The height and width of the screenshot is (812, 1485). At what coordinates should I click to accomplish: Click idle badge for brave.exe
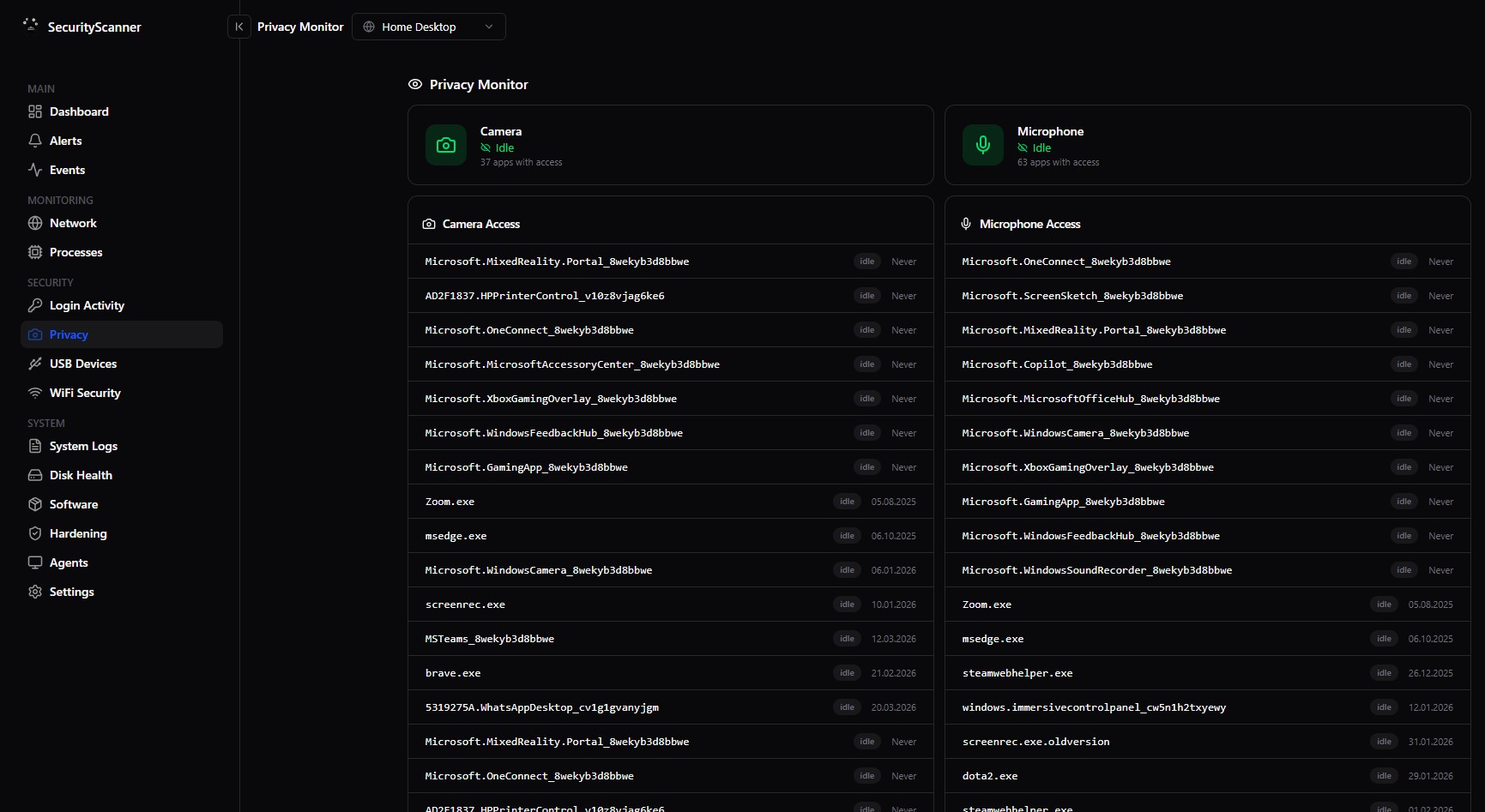pyautogui.click(x=847, y=673)
